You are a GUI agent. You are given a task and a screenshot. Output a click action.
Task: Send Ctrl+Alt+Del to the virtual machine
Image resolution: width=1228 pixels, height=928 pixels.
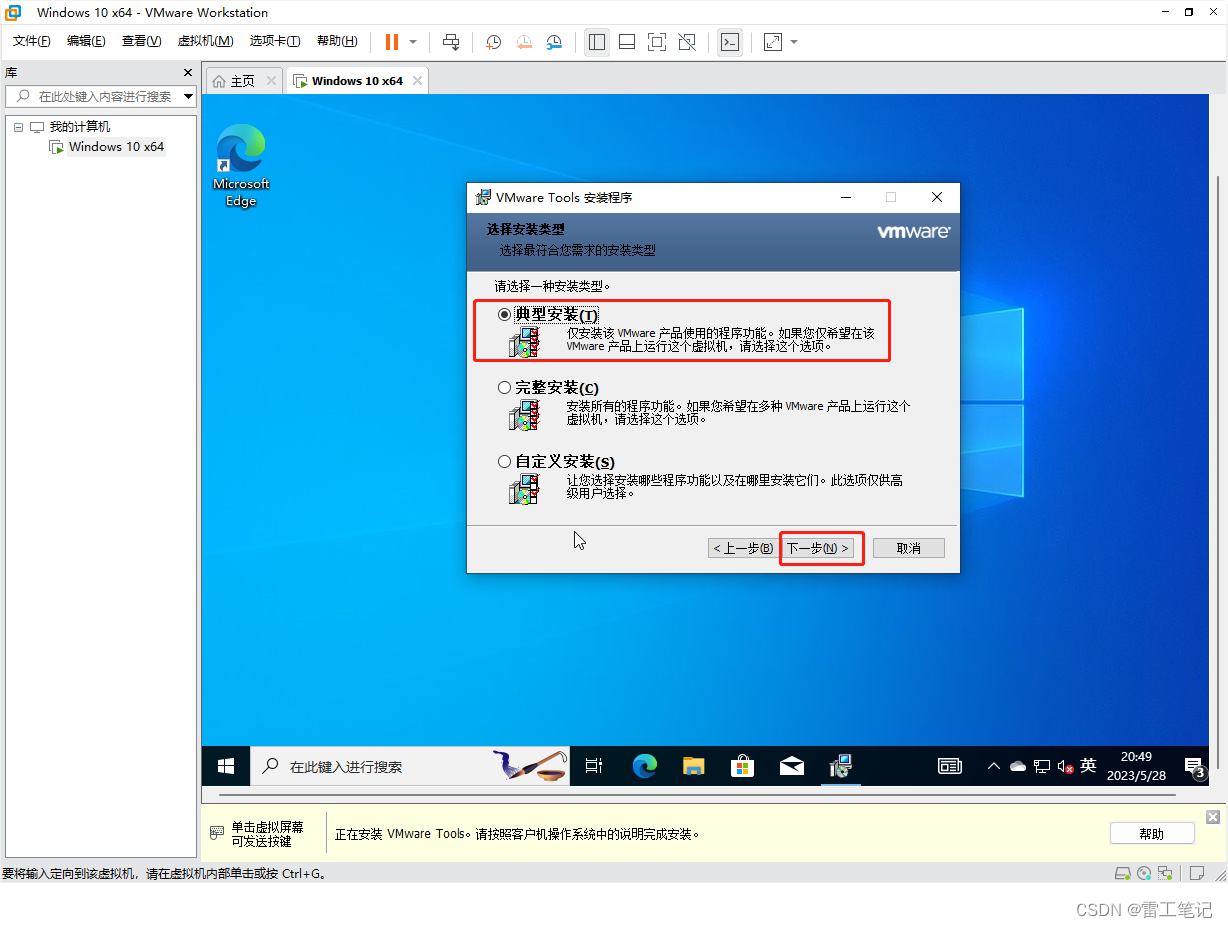tap(451, 42)
